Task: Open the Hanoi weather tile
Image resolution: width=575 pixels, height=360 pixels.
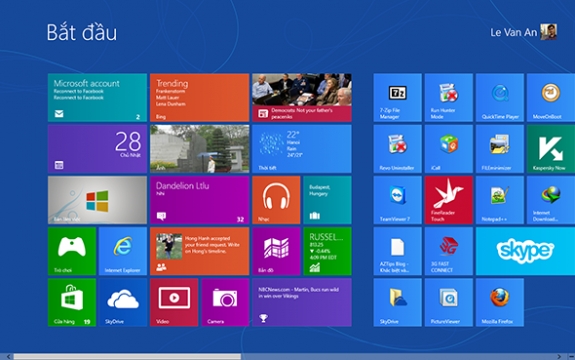Action: [x=302, y=149]
